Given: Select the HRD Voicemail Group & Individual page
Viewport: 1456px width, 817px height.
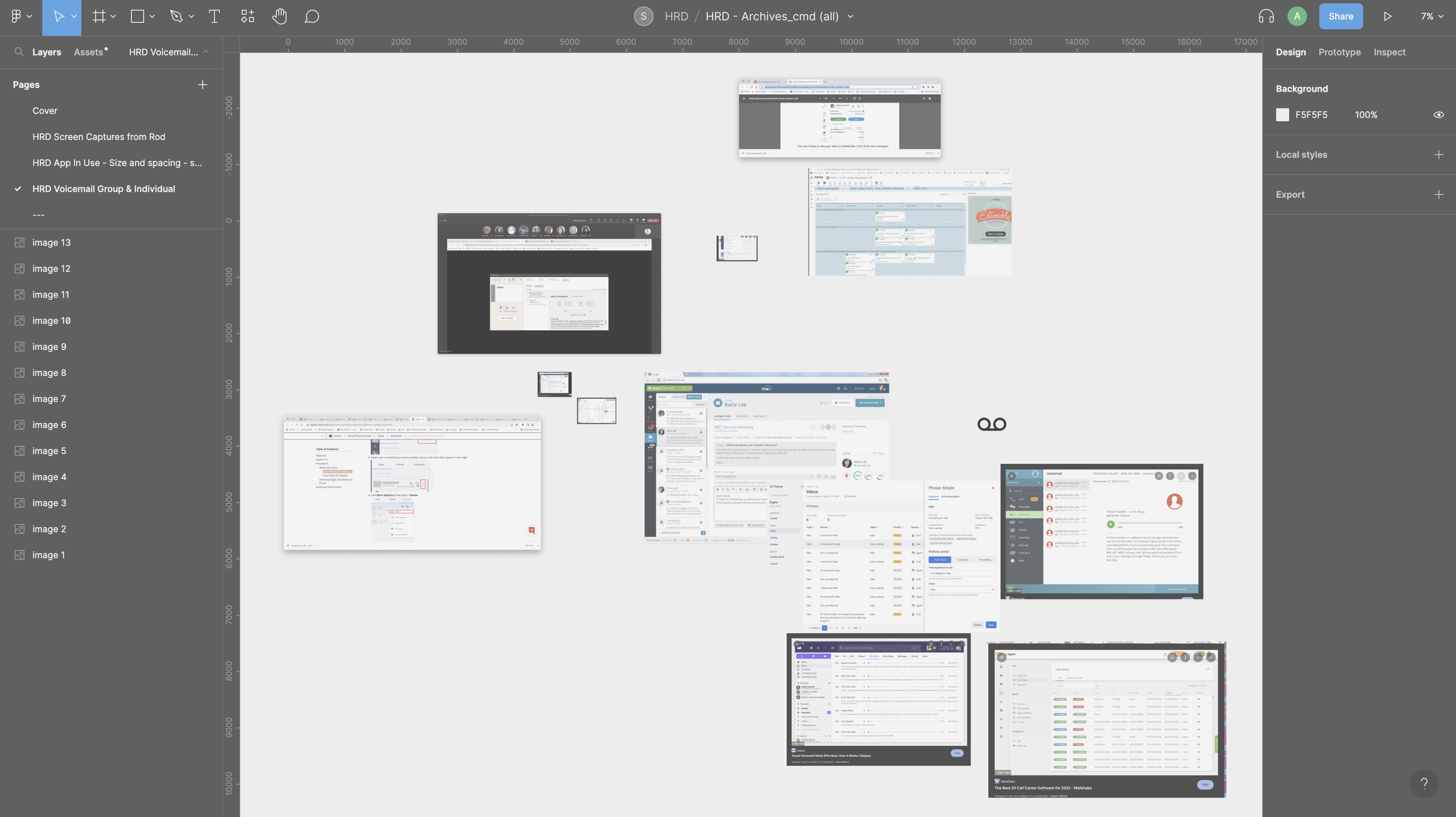Looking at the screenshot, I should 104,189.
